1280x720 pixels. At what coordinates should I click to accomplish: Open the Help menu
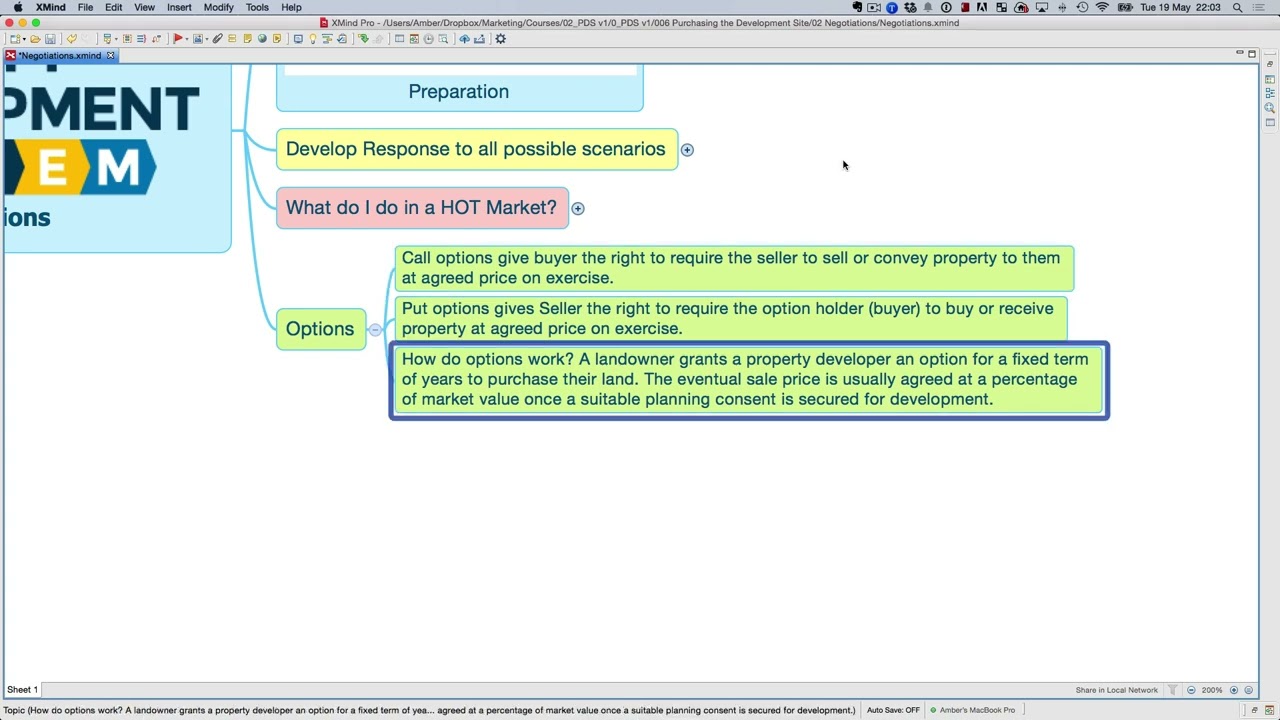point(291,7)
